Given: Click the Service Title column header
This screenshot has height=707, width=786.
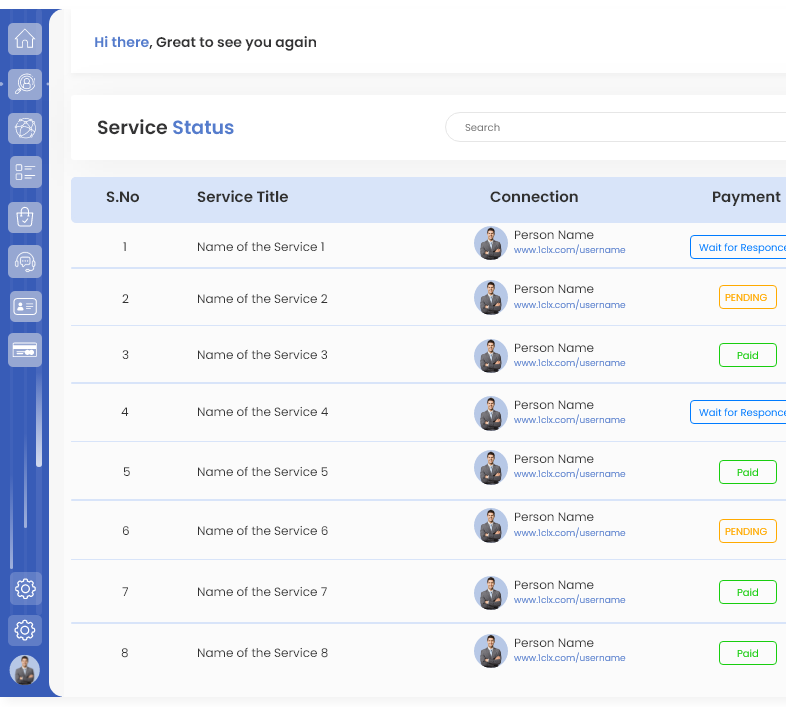Looking at the screenshot, I should tap(243, 197).
